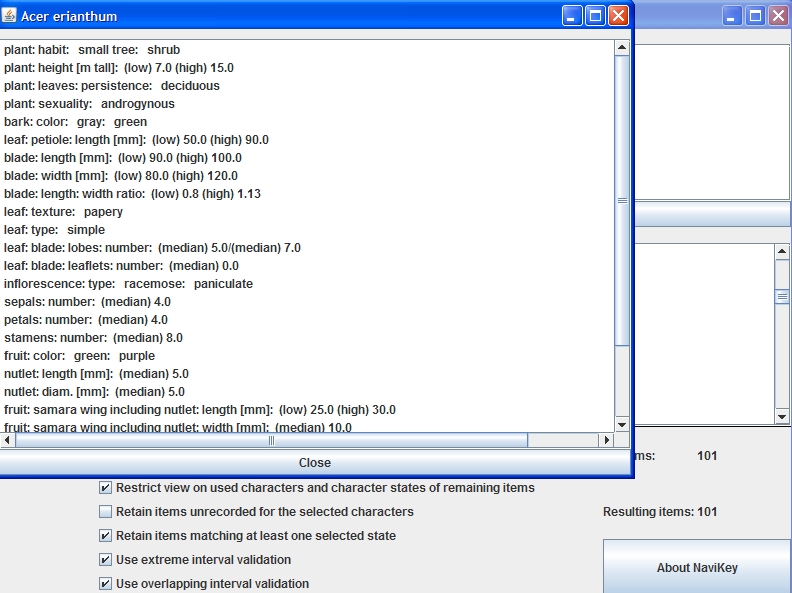This screenshot has height=593, width=792.
Task: Click 'Resulting items: 101' label
Action: tap(660, 512)
